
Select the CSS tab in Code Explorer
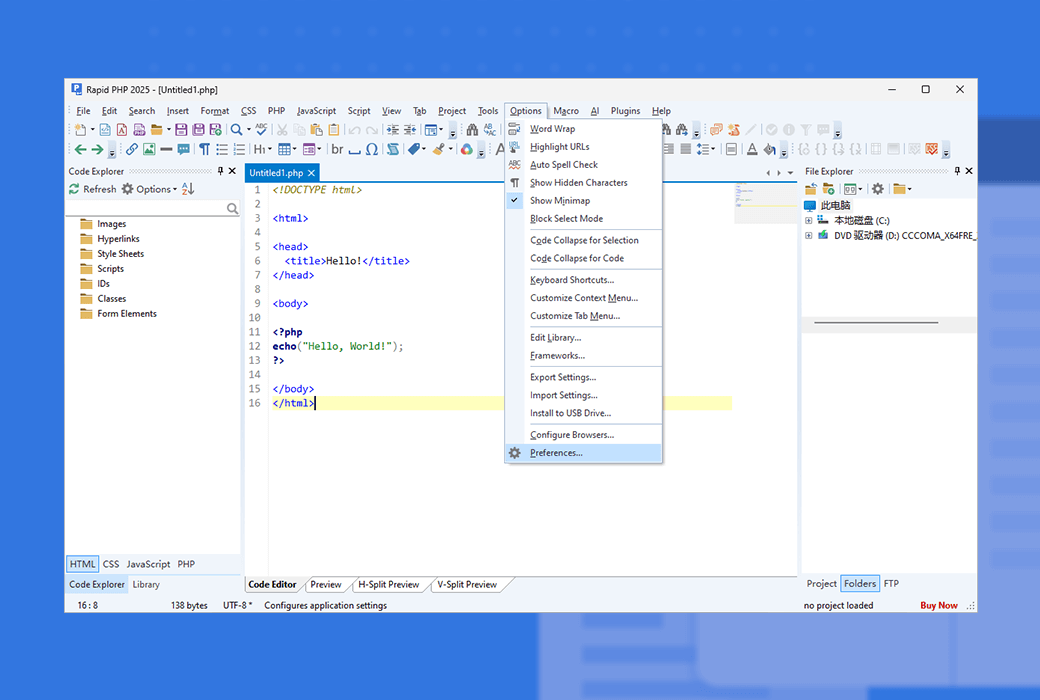(111, 564)
